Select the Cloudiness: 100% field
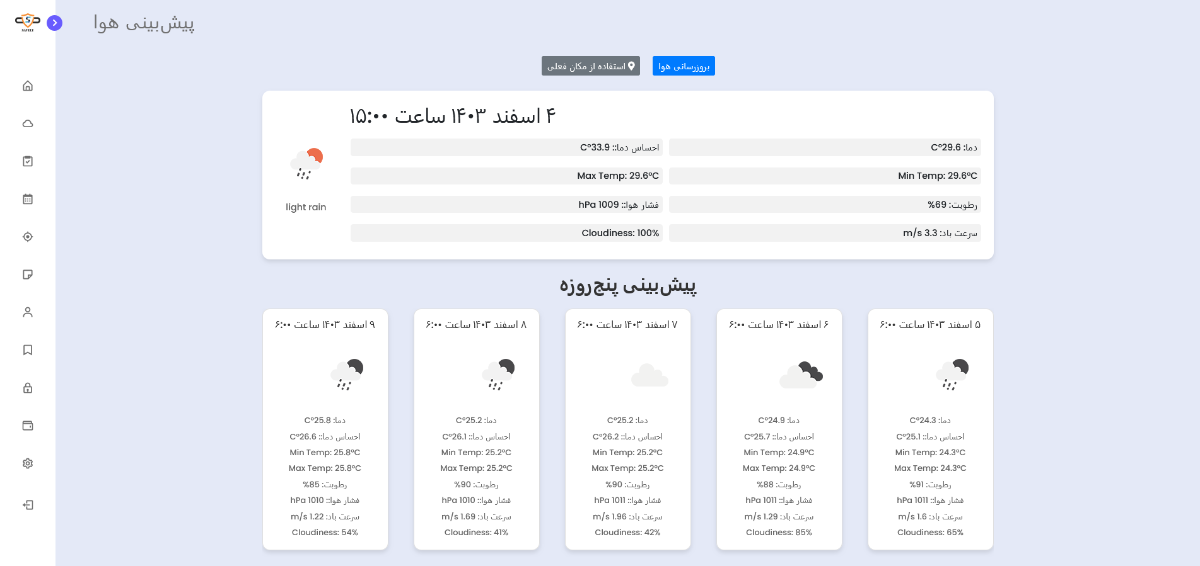Image resolution: width=1200 pixels, height=566 pixels. [x=506, y=233]
